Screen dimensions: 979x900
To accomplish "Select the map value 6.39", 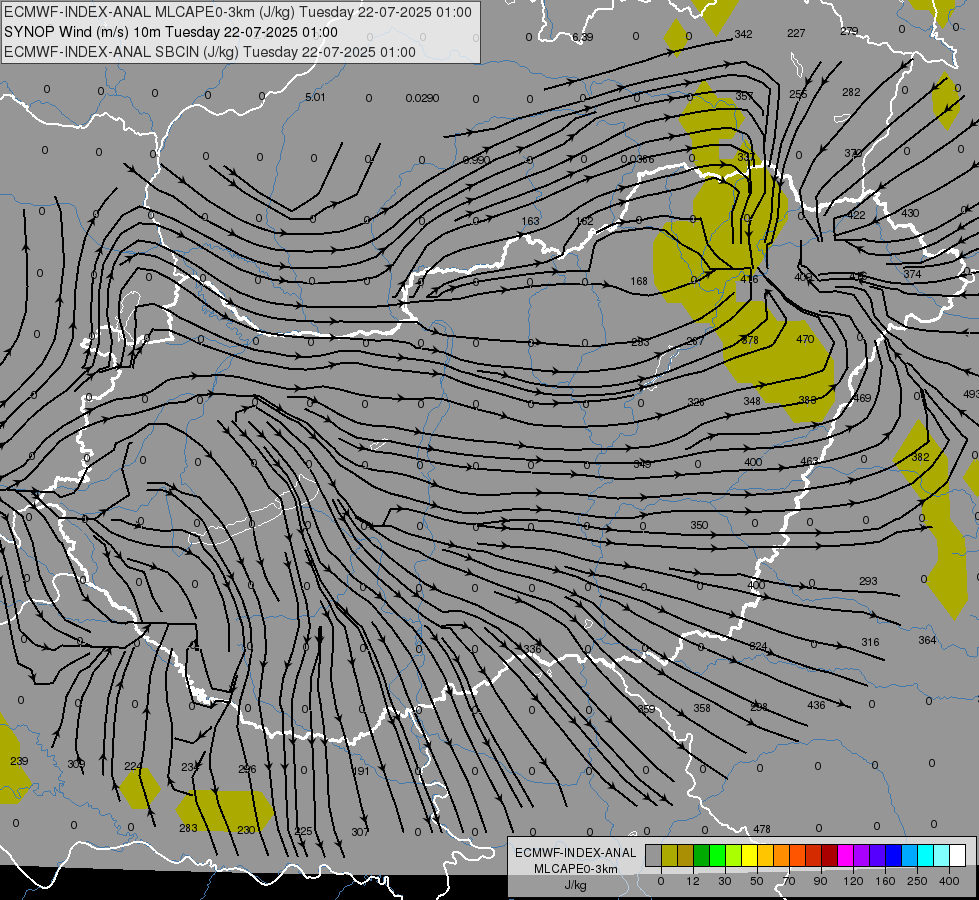I will tap(583, 37).
